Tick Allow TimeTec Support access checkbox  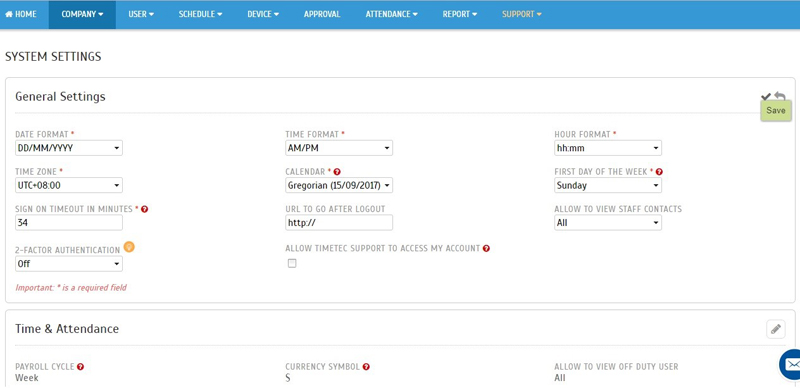(292, 263)
